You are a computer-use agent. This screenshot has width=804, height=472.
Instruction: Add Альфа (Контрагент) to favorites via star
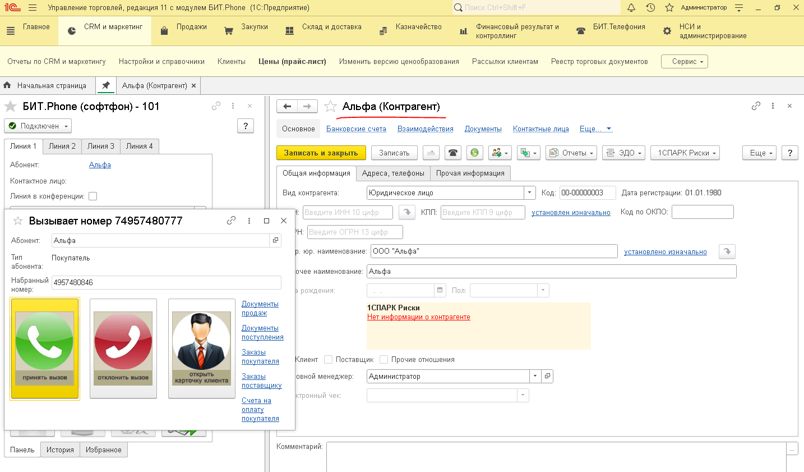pos(330,106)
